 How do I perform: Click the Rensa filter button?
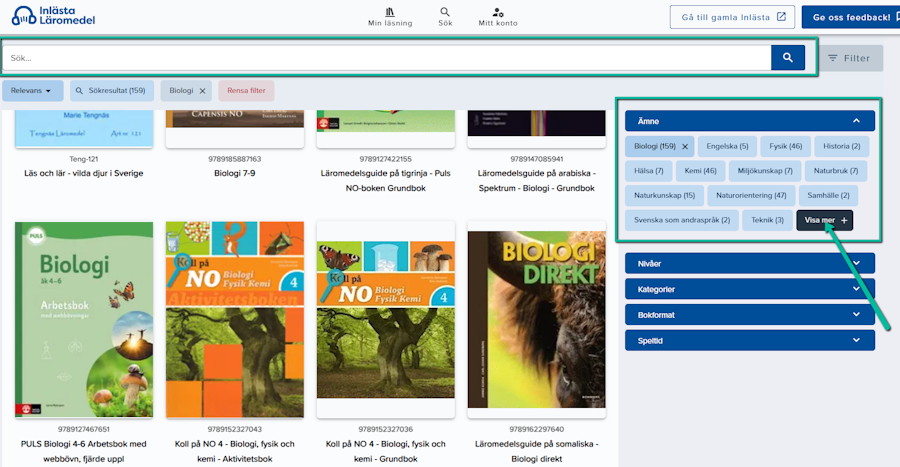pos(246,91)
